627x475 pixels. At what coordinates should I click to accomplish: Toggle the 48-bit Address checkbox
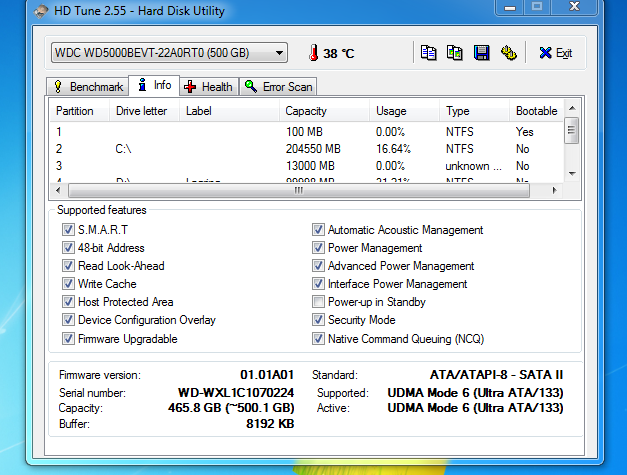coord(68,247)
